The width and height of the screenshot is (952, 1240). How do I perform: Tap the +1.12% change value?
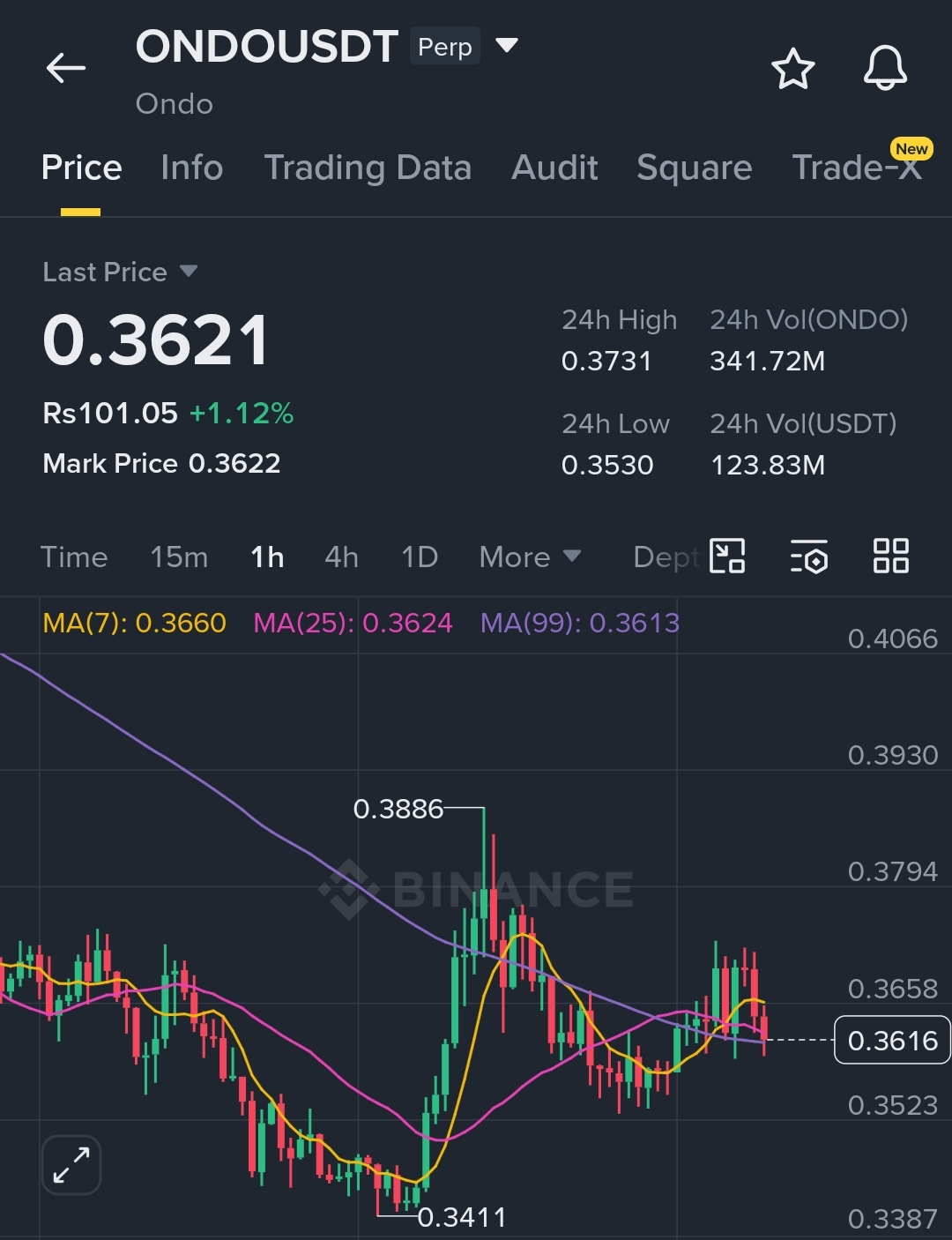pos(242,413)
